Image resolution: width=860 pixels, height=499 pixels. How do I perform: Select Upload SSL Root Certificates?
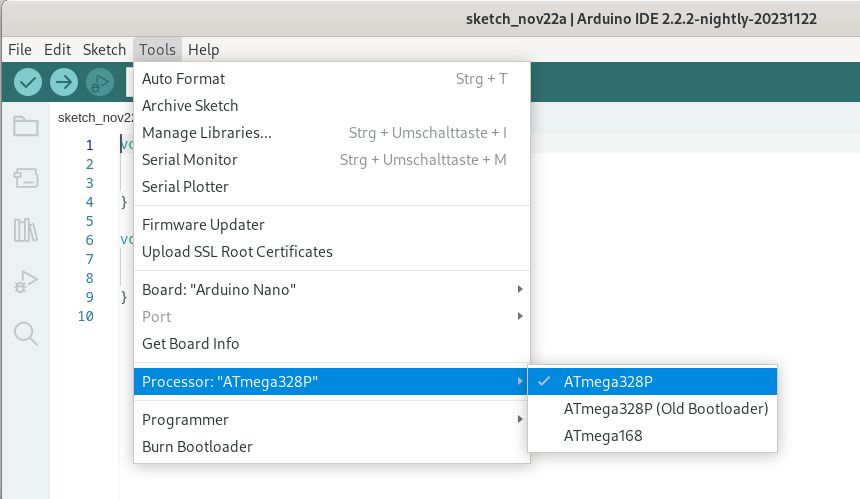332,252
